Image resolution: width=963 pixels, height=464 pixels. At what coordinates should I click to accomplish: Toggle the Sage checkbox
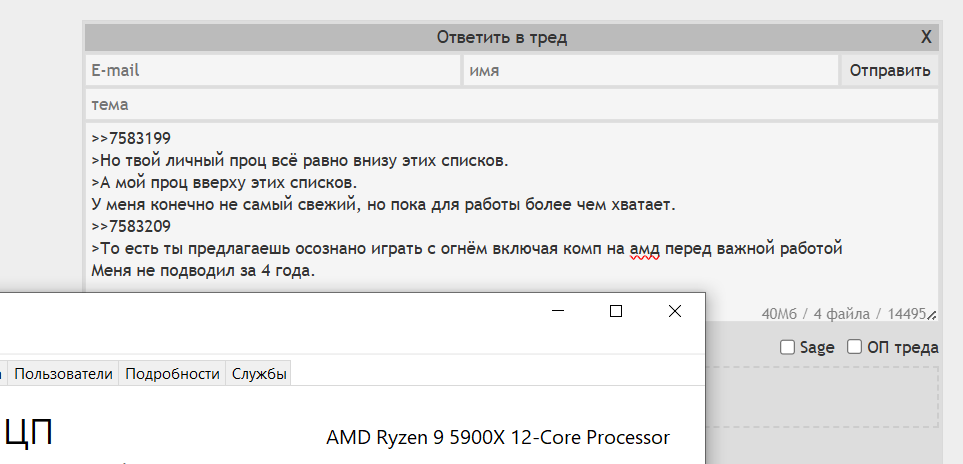point(788,348)
